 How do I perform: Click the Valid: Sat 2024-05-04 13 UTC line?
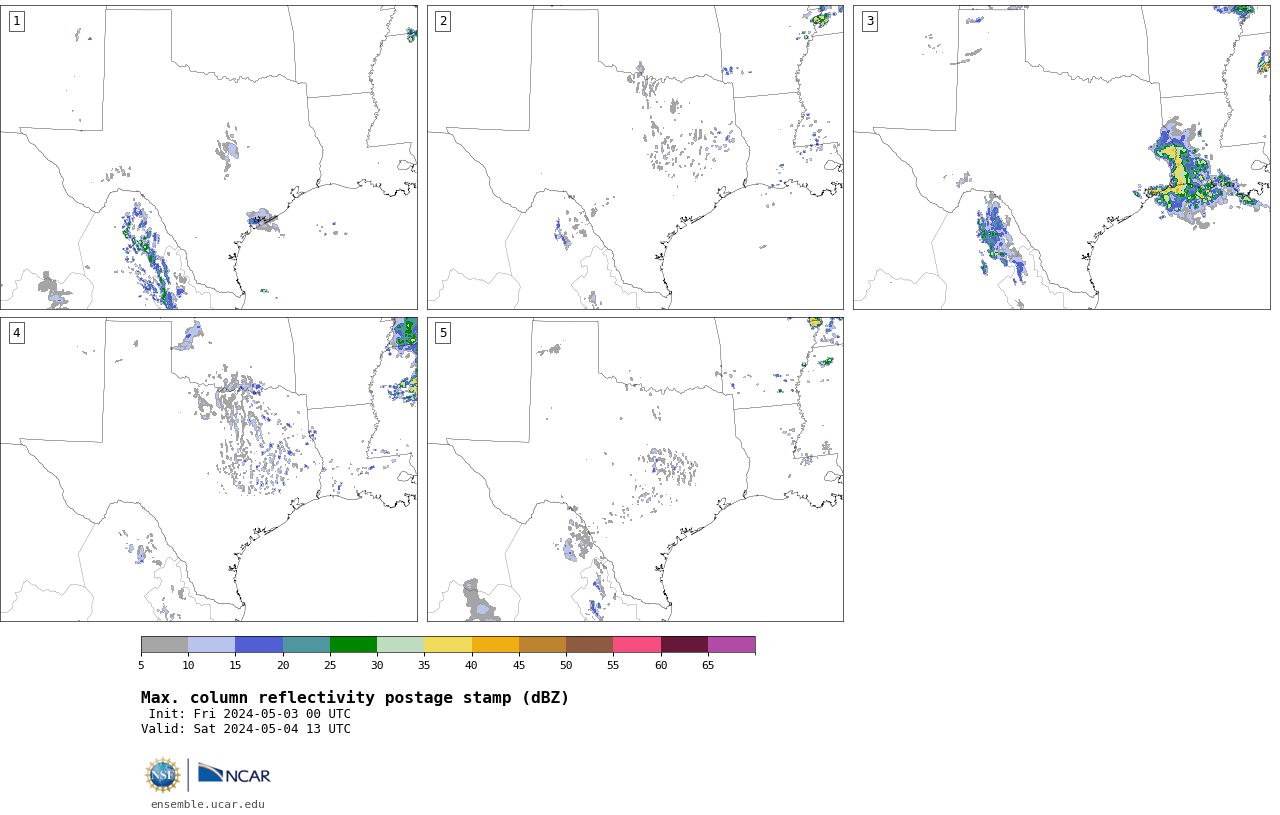coord(246,729)
